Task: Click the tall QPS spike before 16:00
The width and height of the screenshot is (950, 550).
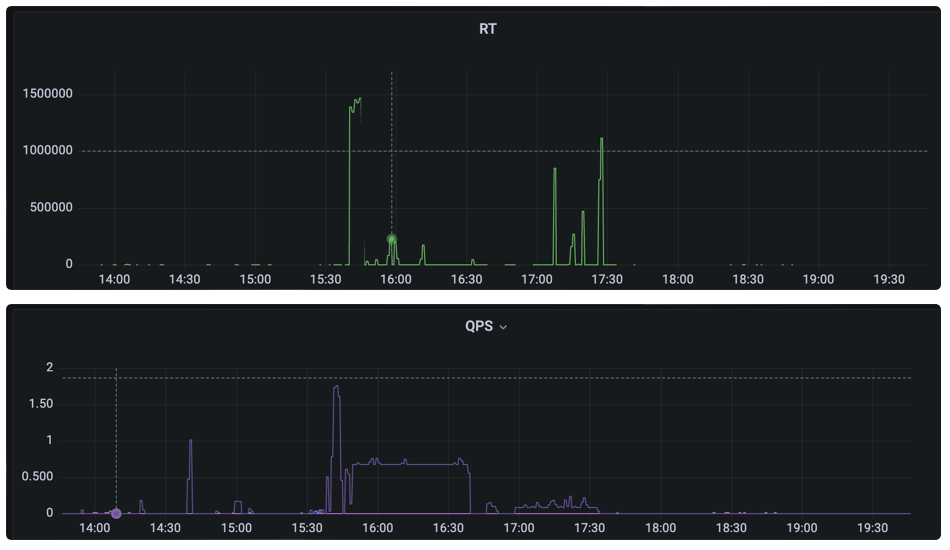Action: (x=336, y=386)
